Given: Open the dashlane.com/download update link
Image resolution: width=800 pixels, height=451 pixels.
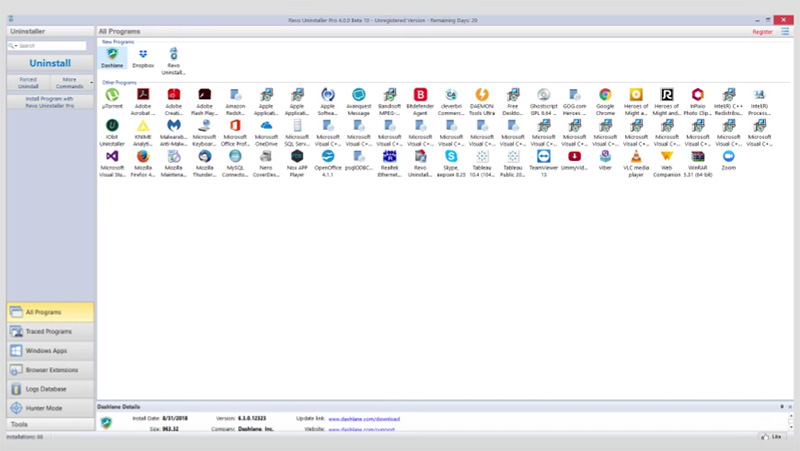Looking at the screenshot, I should (364, 419).
